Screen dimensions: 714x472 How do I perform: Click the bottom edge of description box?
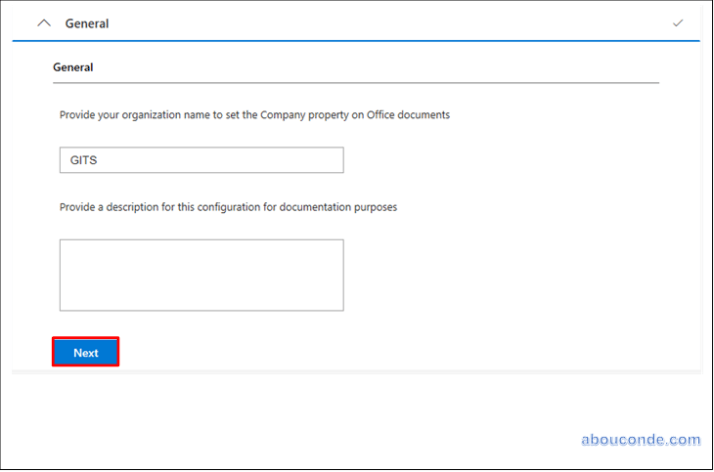click(201, 310)
